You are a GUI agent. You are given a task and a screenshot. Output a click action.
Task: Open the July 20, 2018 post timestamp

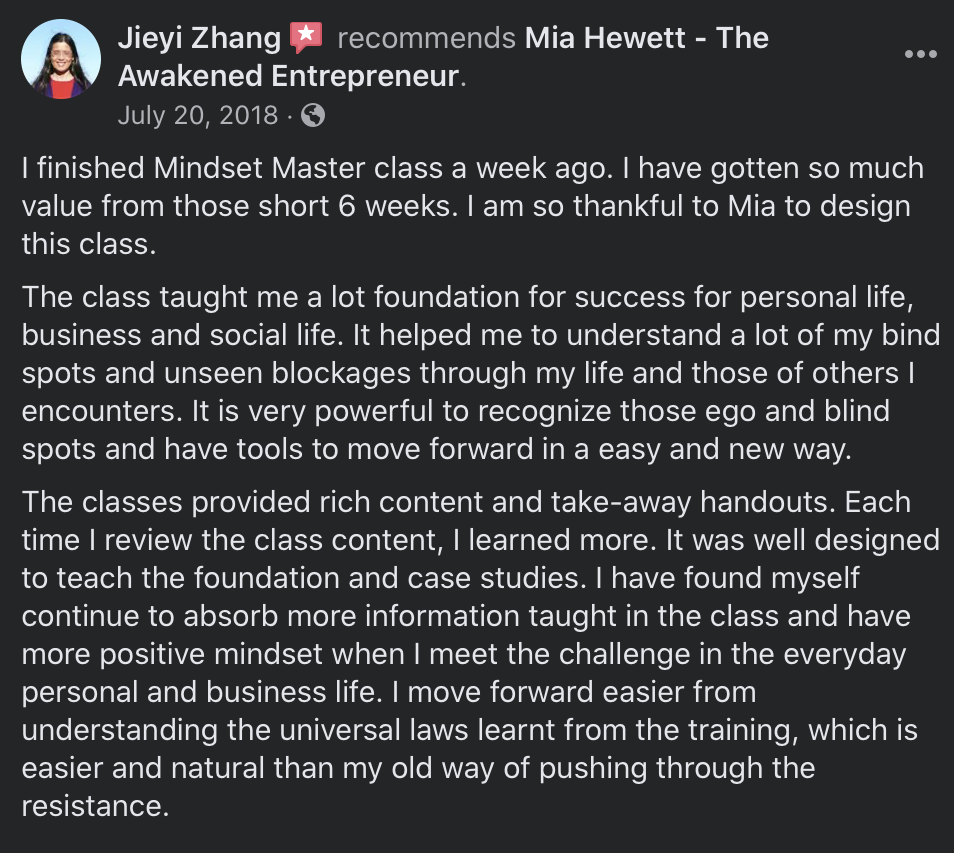tap(197, 115)
